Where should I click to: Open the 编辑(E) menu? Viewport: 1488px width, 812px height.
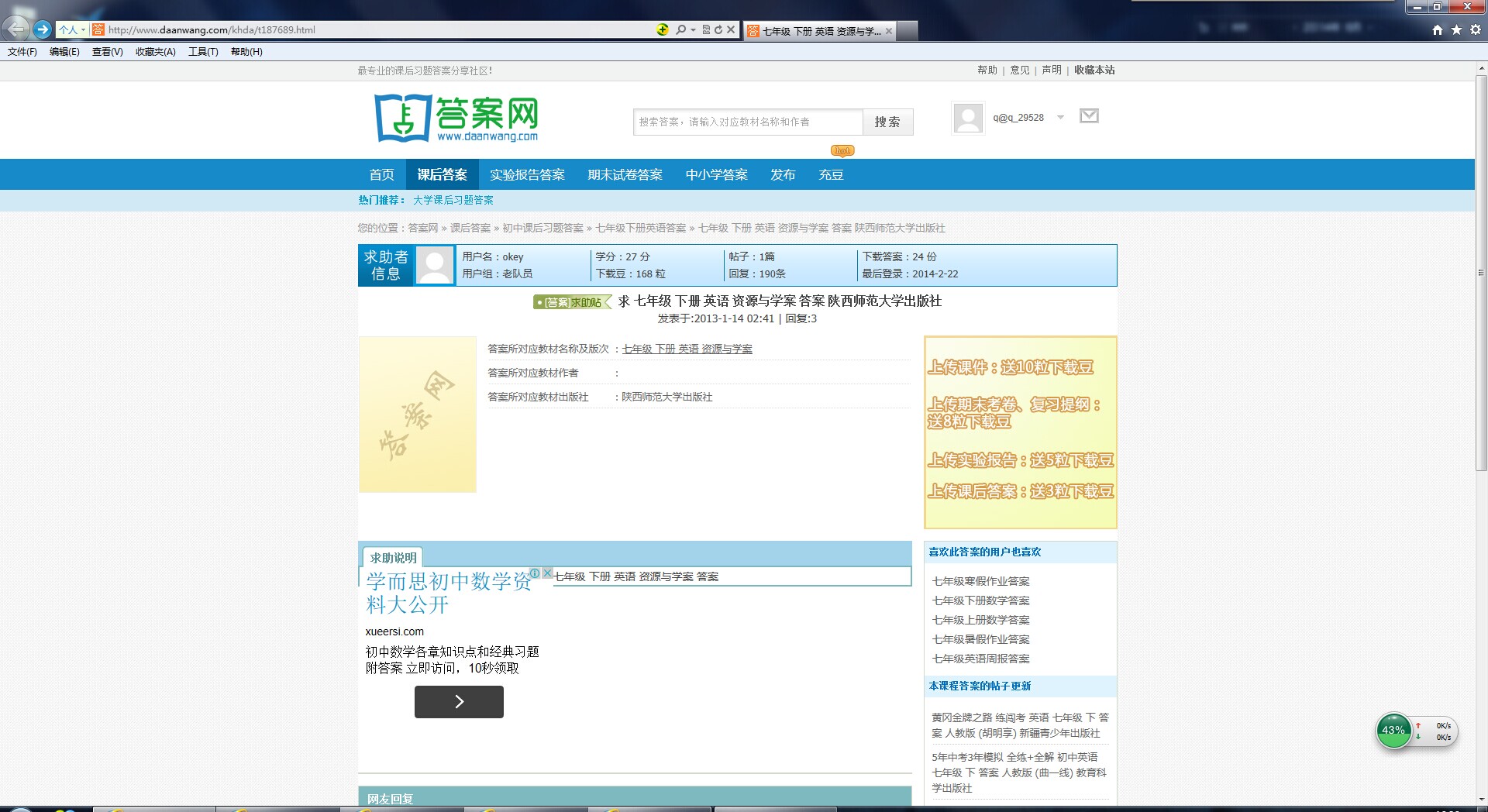pyautogui.click(x=64, y=52)
